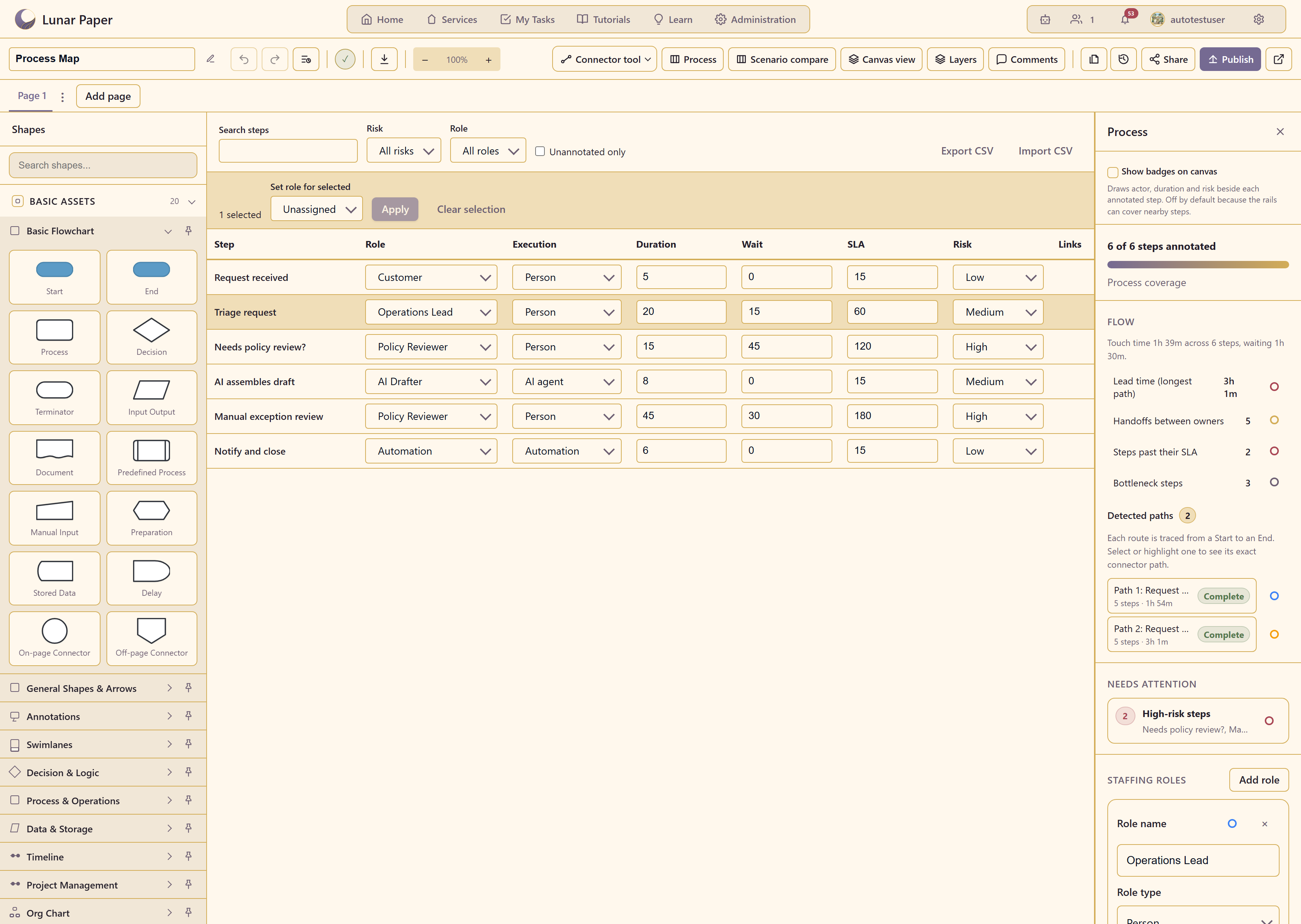The width and height of the screenshot is (1301, 924).
Task: Click the Process coverage progress bar
Action: [1198, 265]
